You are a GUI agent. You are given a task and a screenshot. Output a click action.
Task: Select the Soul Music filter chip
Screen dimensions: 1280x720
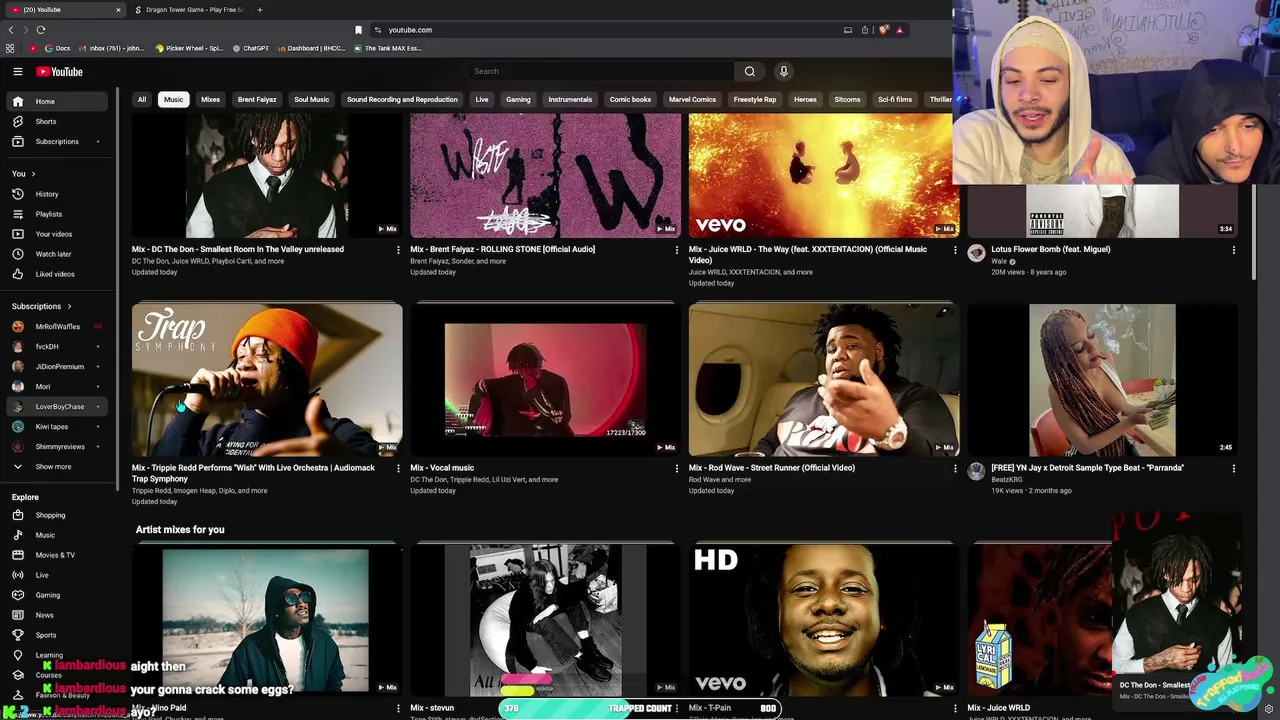coord(311,99)
